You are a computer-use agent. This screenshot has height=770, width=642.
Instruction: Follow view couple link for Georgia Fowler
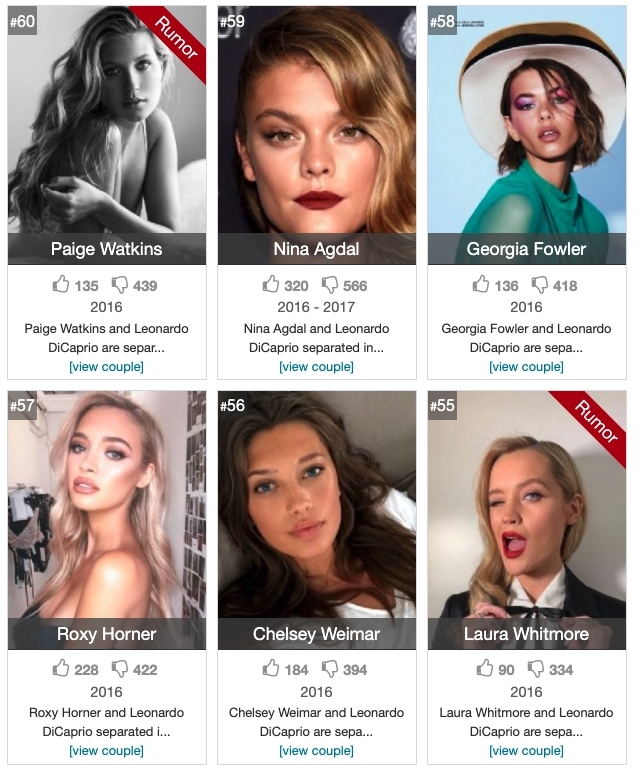(527, 367)
